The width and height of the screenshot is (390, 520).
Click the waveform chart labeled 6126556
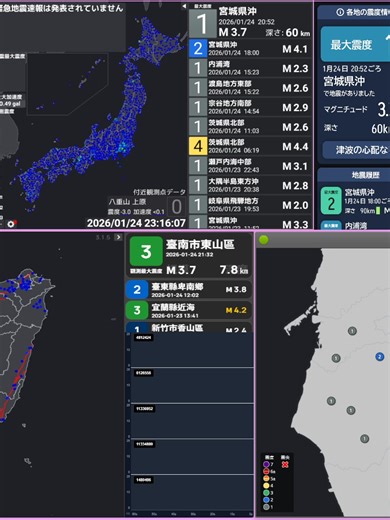click(x=192, y=385)
